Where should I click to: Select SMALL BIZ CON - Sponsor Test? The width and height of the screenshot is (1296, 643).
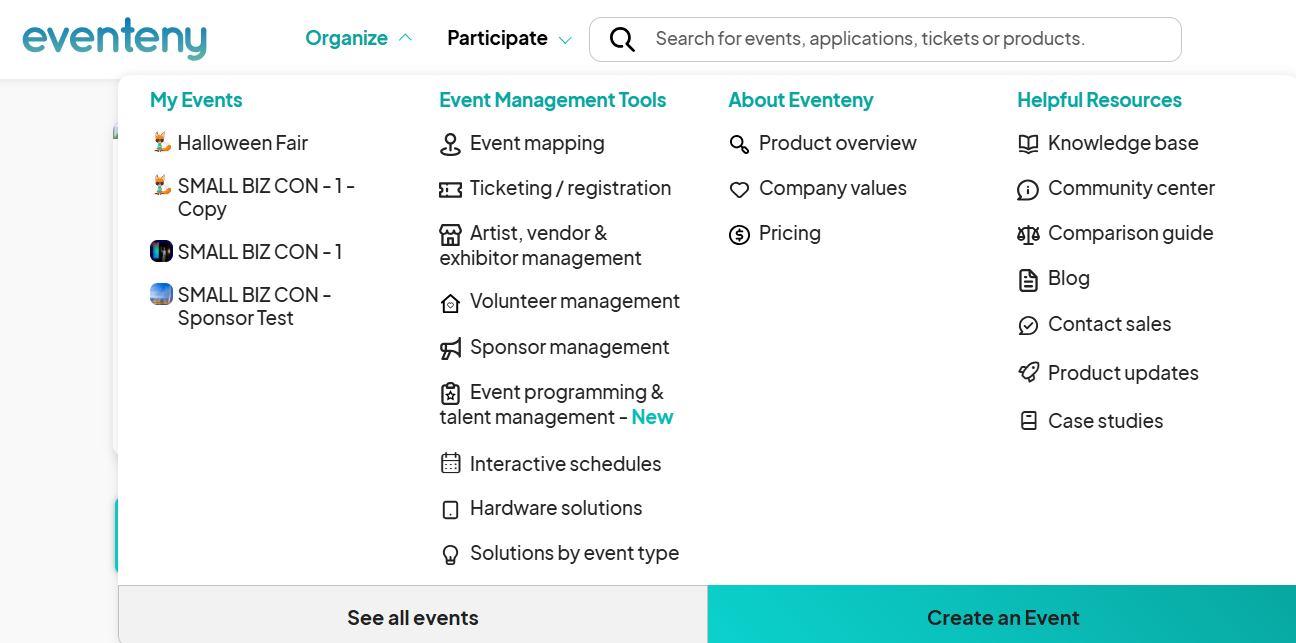[253, 306]
